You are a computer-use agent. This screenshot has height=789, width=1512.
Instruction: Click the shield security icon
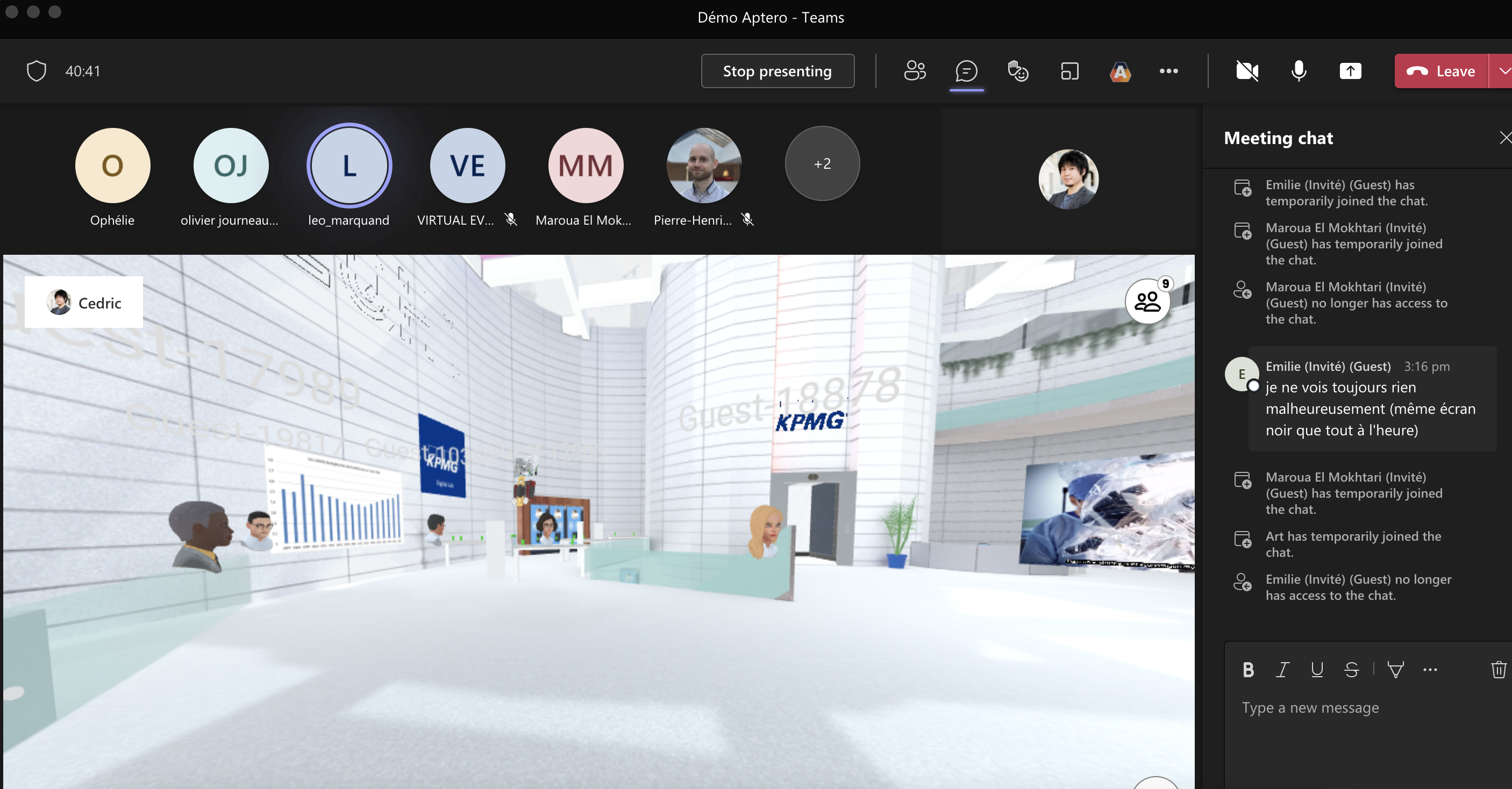[x=37, y=71]
